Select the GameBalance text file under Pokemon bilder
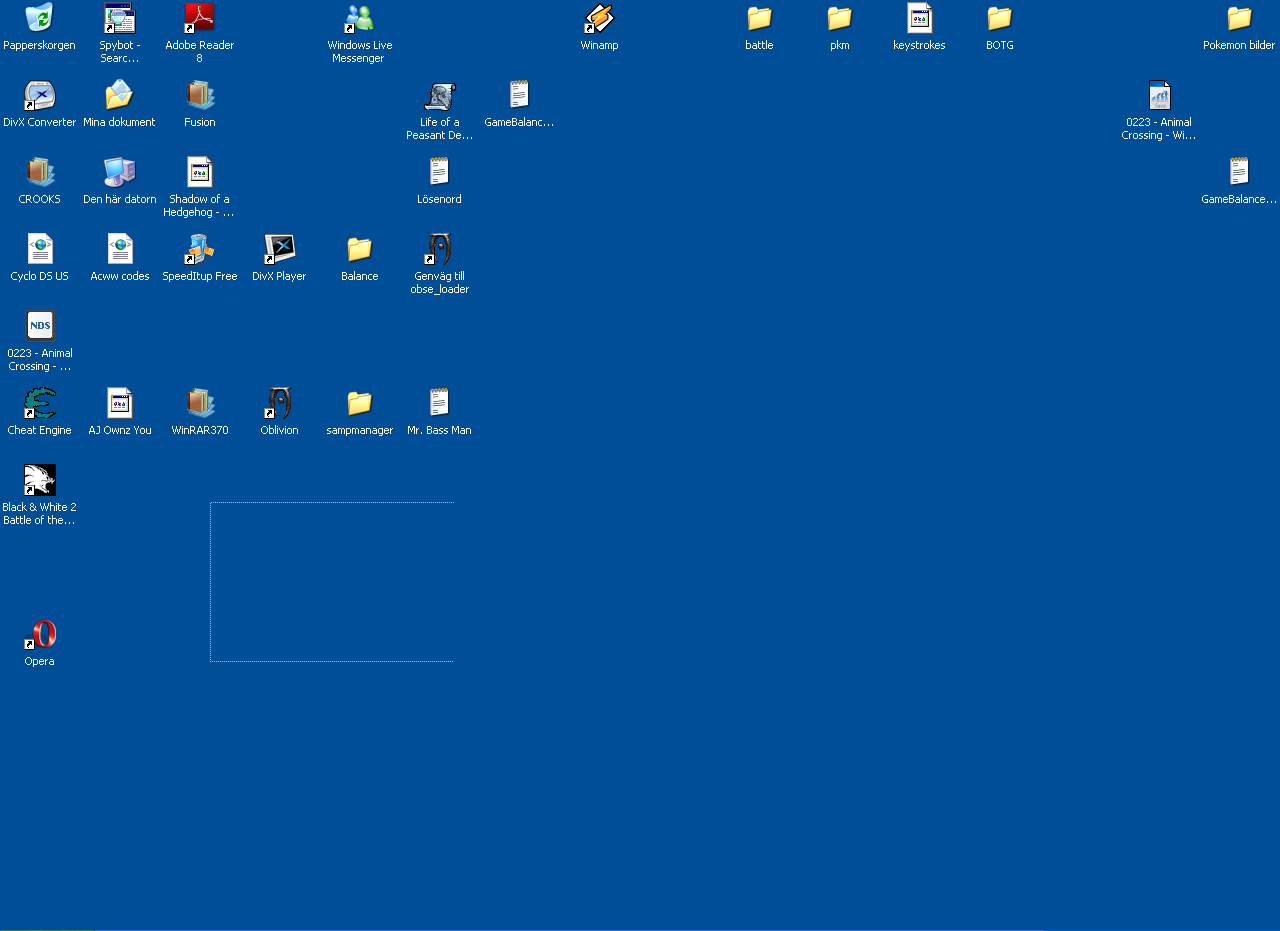Image resolution: width=1280 pixels, height=931 pixels. coord(1239,172)
